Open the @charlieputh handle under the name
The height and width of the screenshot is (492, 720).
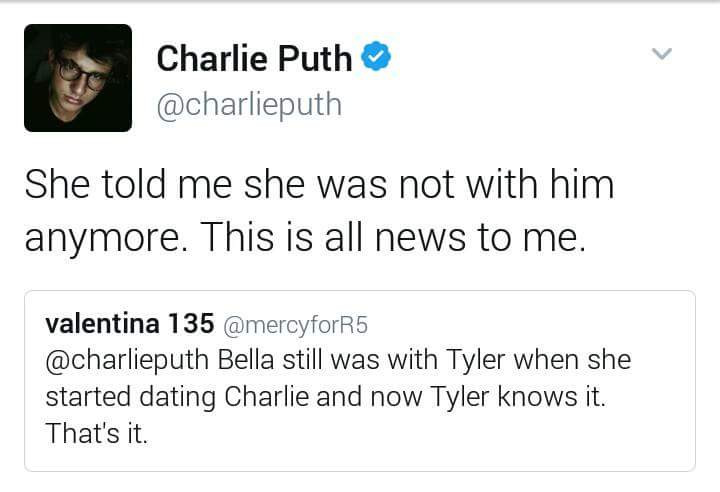coord(248,104)
